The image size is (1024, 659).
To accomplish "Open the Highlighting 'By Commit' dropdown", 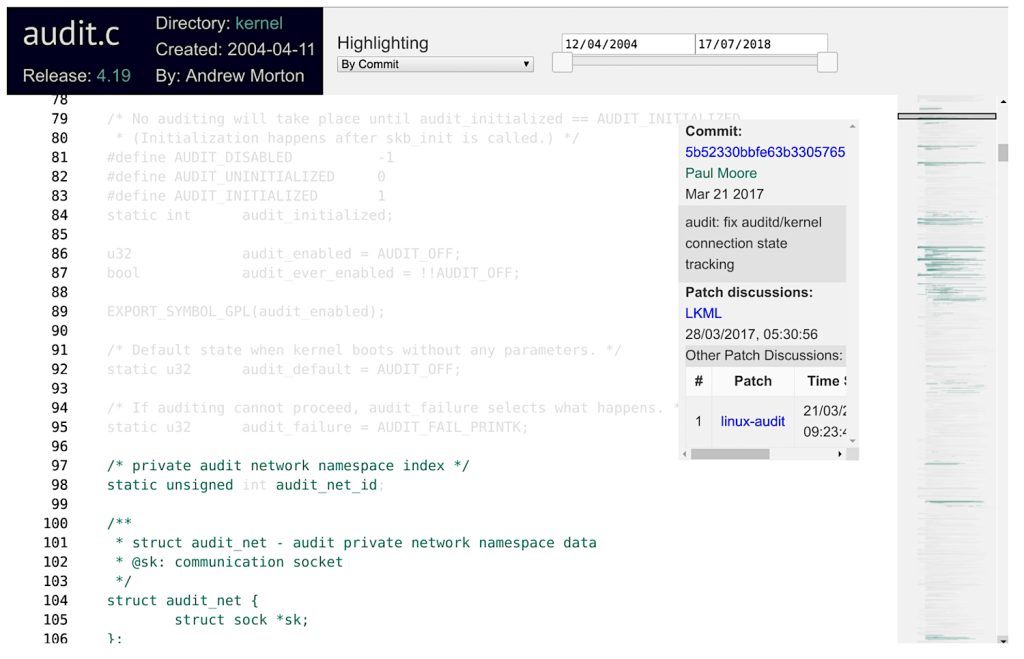I will 435,64.
